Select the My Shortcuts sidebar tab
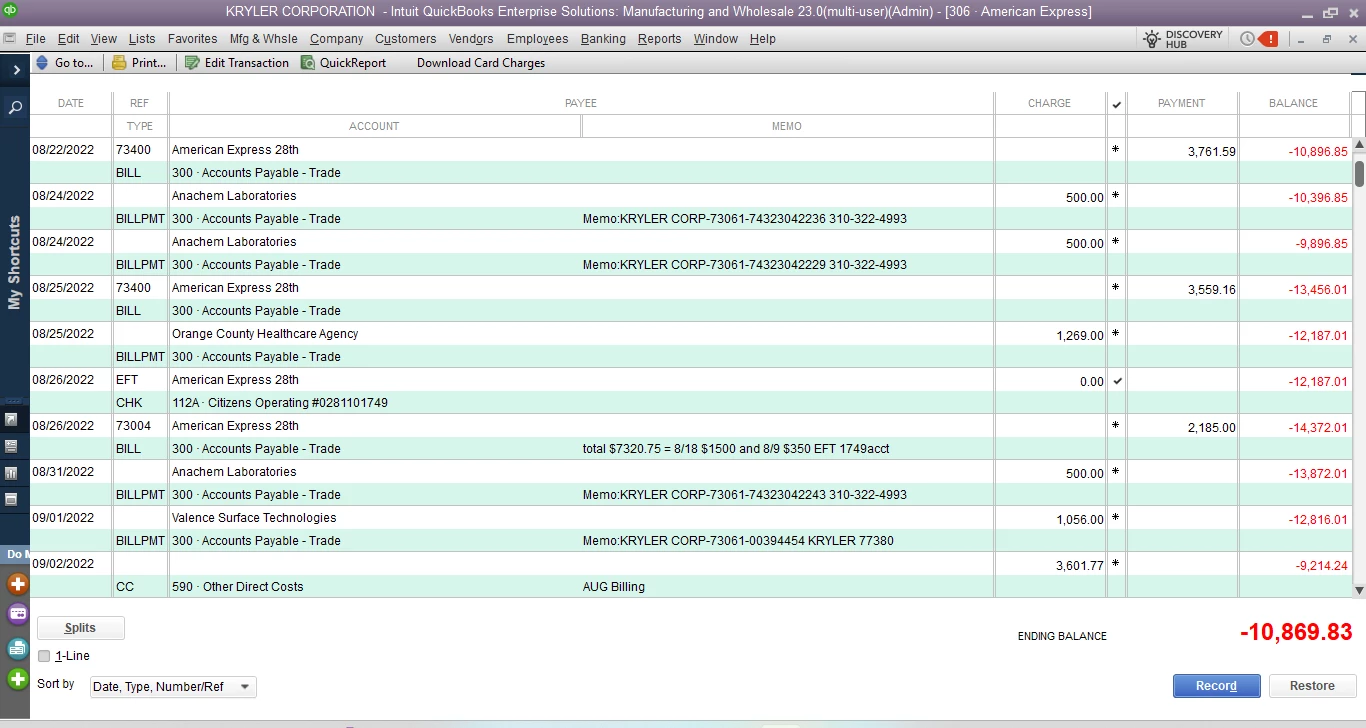1366x728 pixels. pos(14,262)
